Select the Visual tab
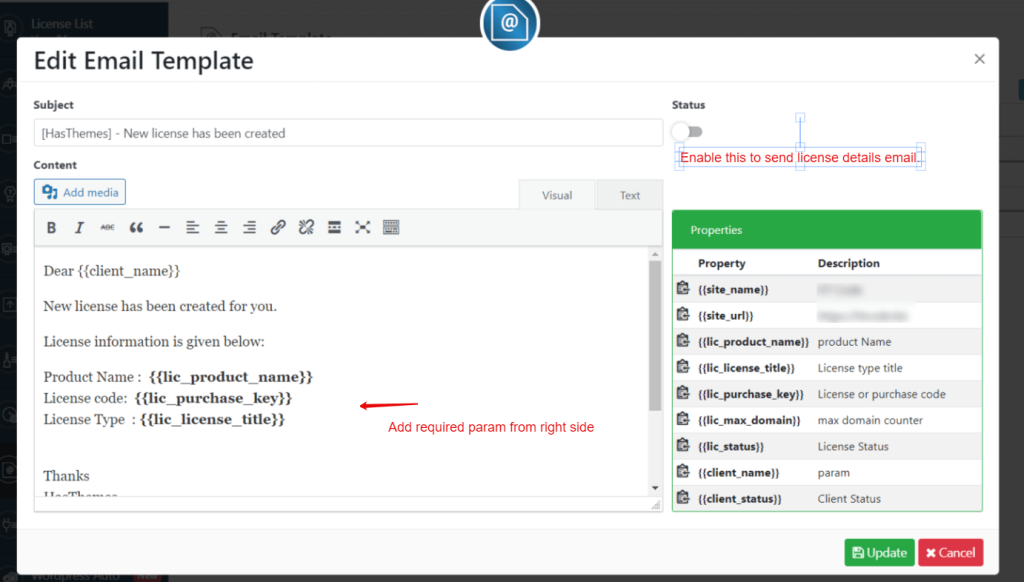Image resolution: width=1024 pixels, height=582 pixels. click(x=556, y=194)
